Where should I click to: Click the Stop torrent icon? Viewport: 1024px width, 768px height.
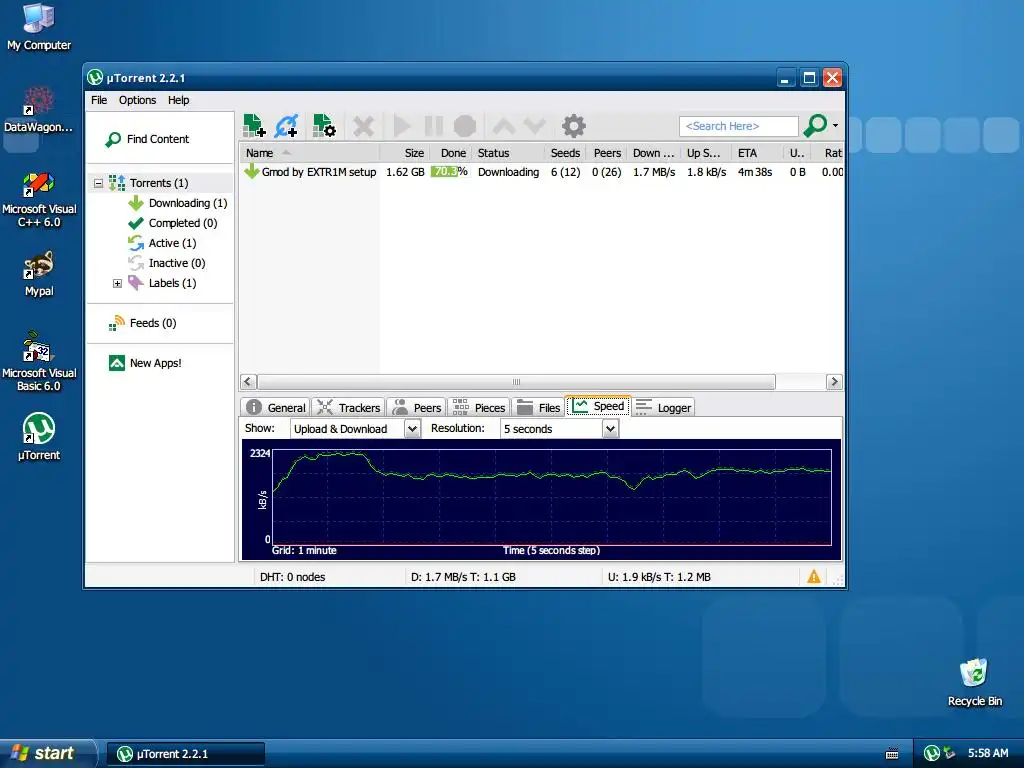point(465,126)
